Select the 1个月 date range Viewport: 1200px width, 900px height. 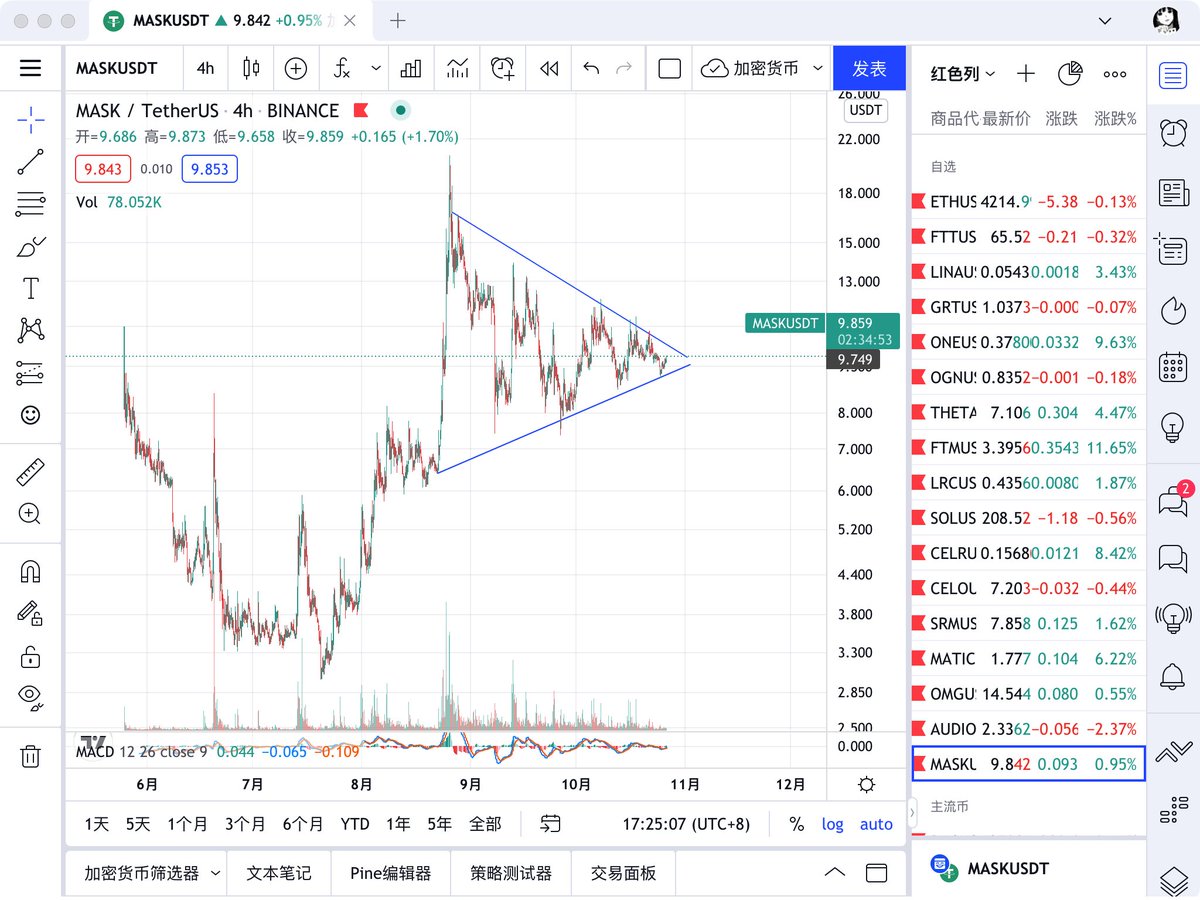pos(187,824)
